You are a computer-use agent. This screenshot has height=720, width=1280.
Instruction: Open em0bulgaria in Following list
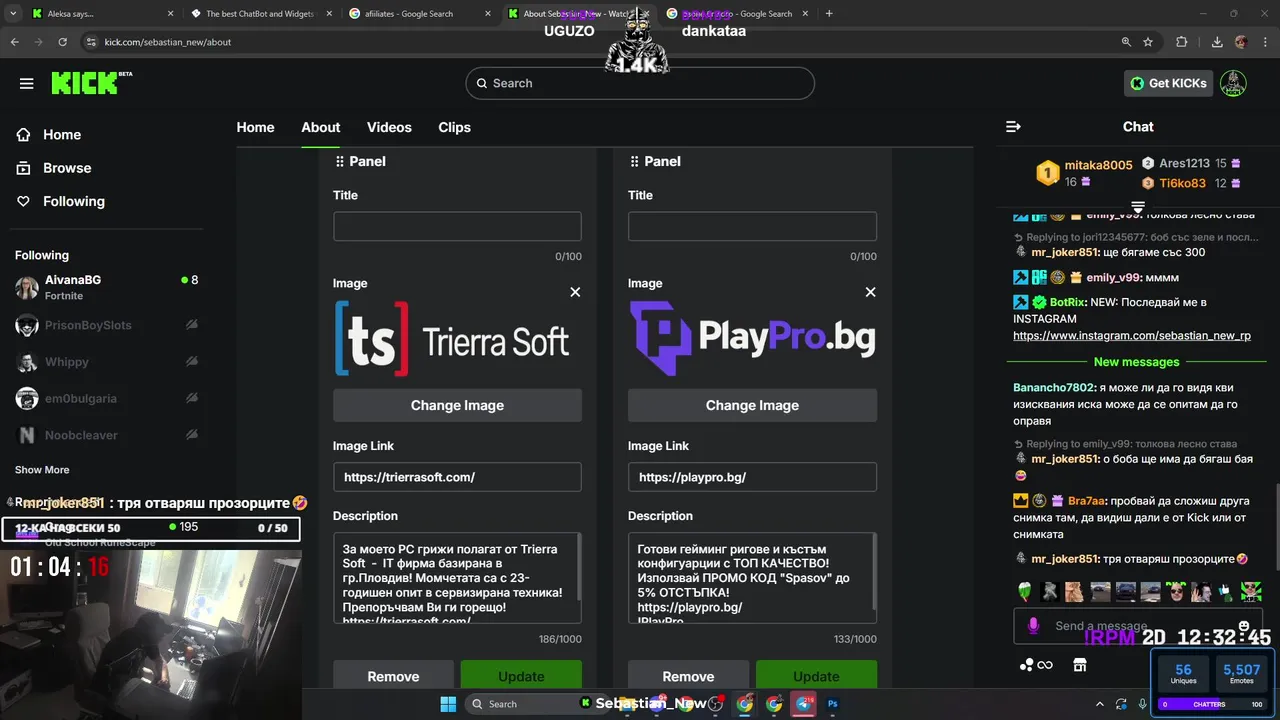tap(106, 398)
